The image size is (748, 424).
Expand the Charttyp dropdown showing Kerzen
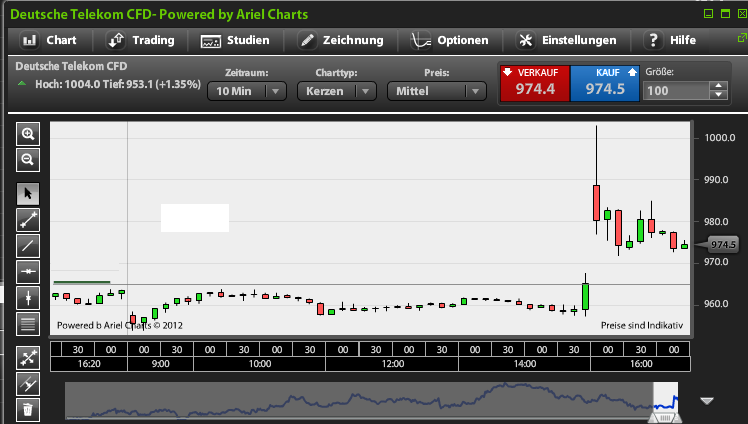(337, 91)
